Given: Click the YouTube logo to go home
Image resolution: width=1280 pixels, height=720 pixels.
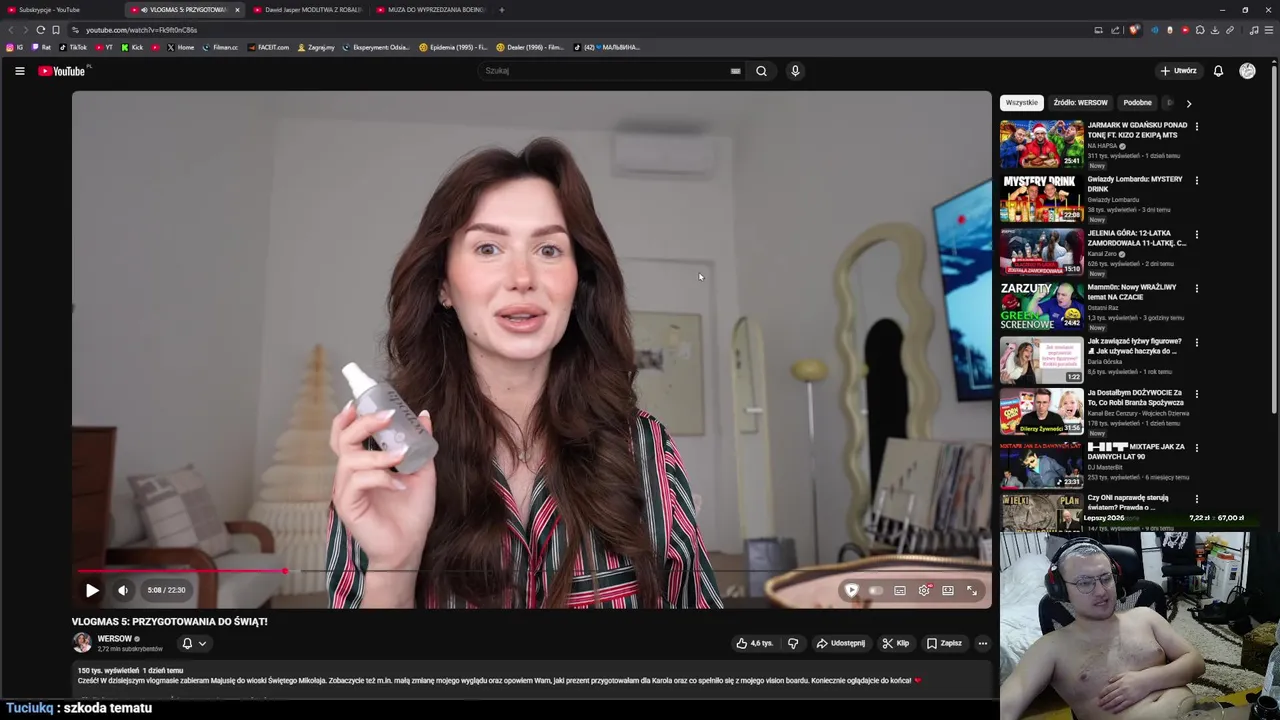Looking at the screenshot, I should 64,71.
